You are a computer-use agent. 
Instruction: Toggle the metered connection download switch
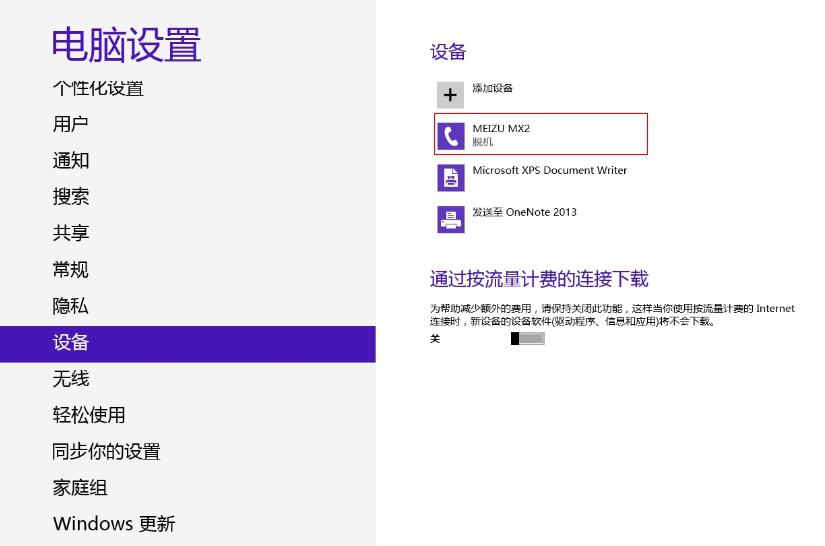(x=528, y=339)
